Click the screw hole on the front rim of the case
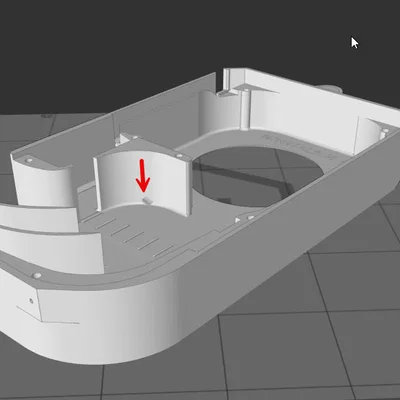Screen dimensions: 400x400 tap(37, 275)
